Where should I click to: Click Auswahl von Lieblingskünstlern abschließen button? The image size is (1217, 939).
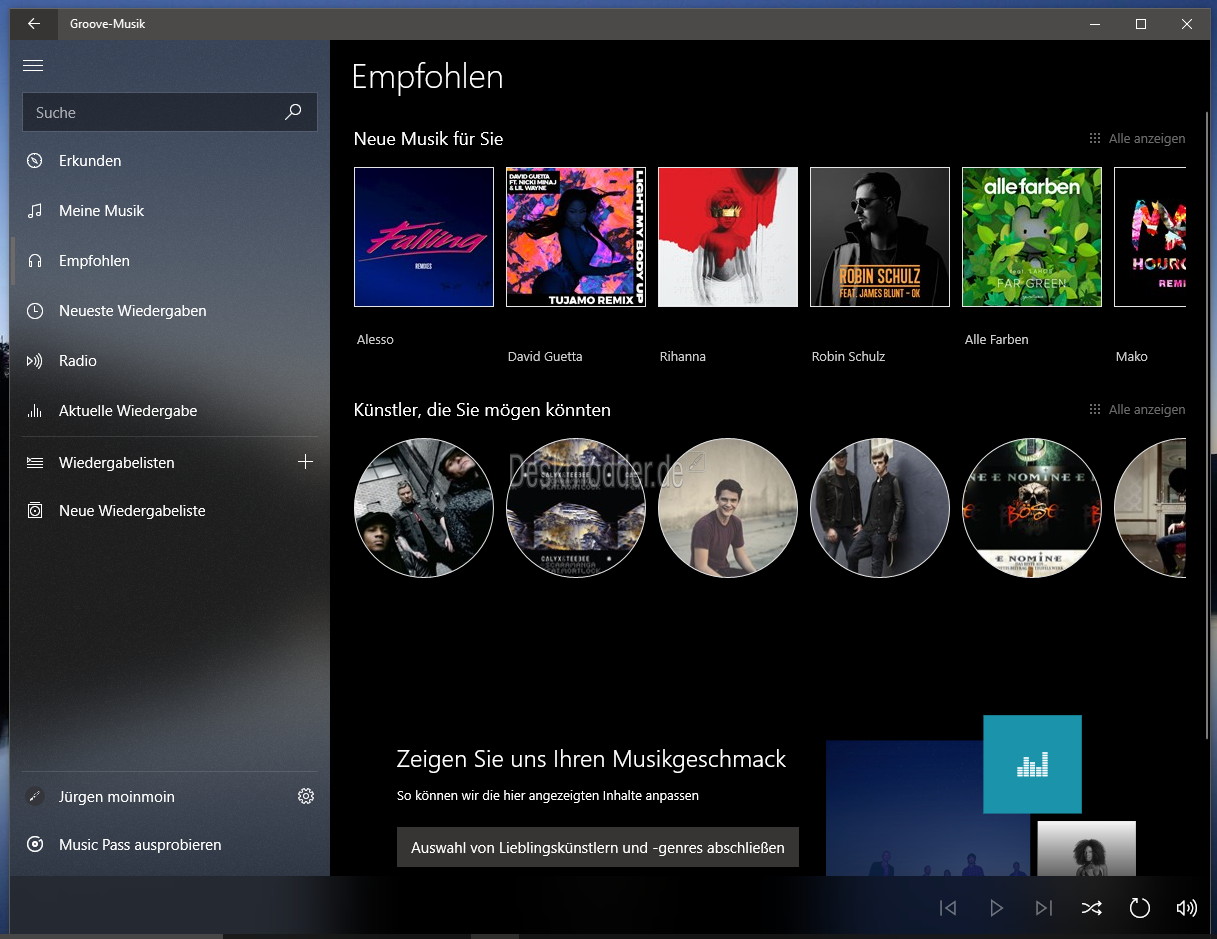coord(598,847)
